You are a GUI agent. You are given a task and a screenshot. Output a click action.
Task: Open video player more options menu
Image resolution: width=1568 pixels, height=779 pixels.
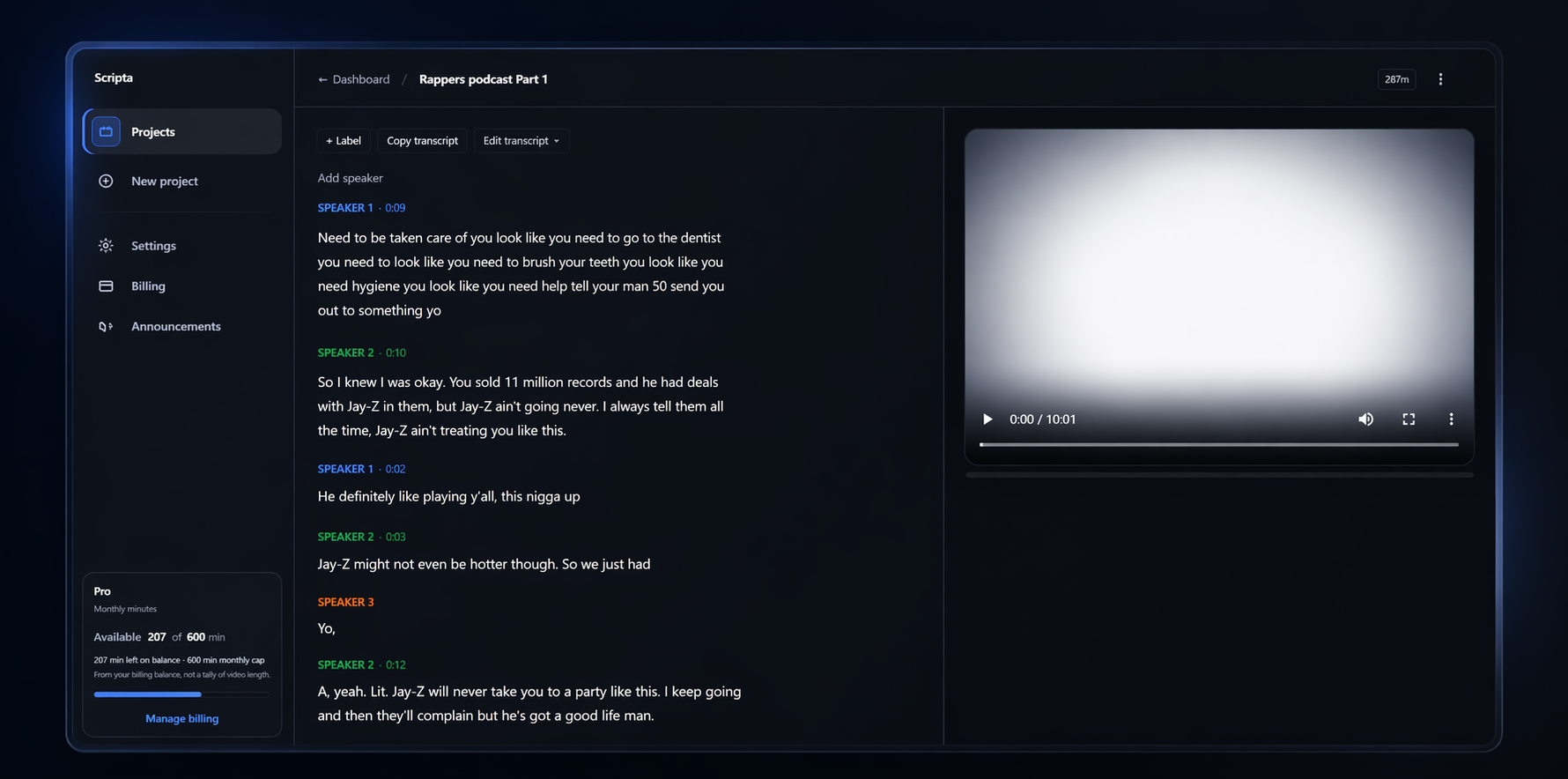pyautogui.click(x=1451, y=419)
